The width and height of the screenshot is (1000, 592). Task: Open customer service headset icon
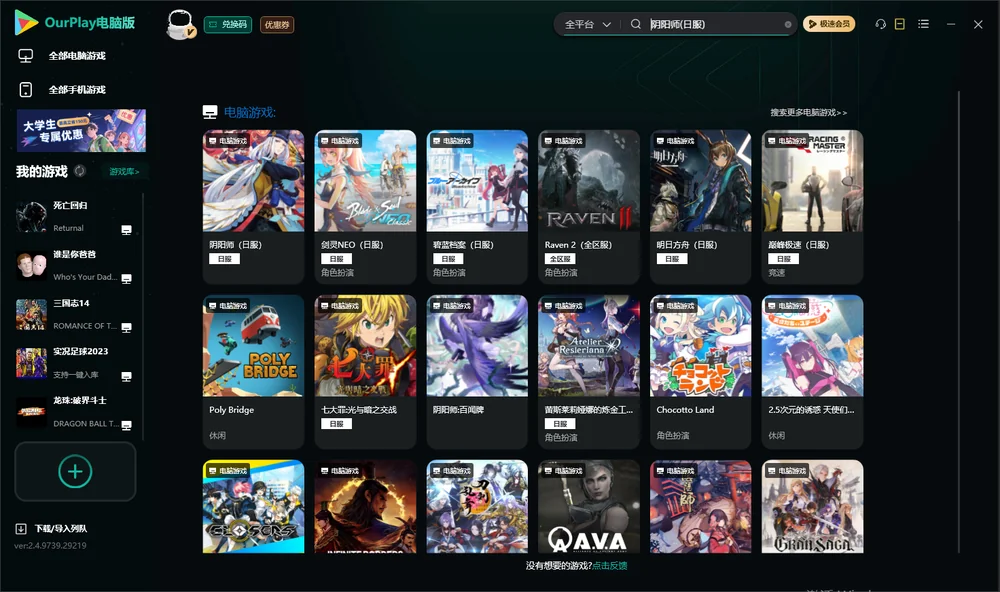click(x=881, y=24)
